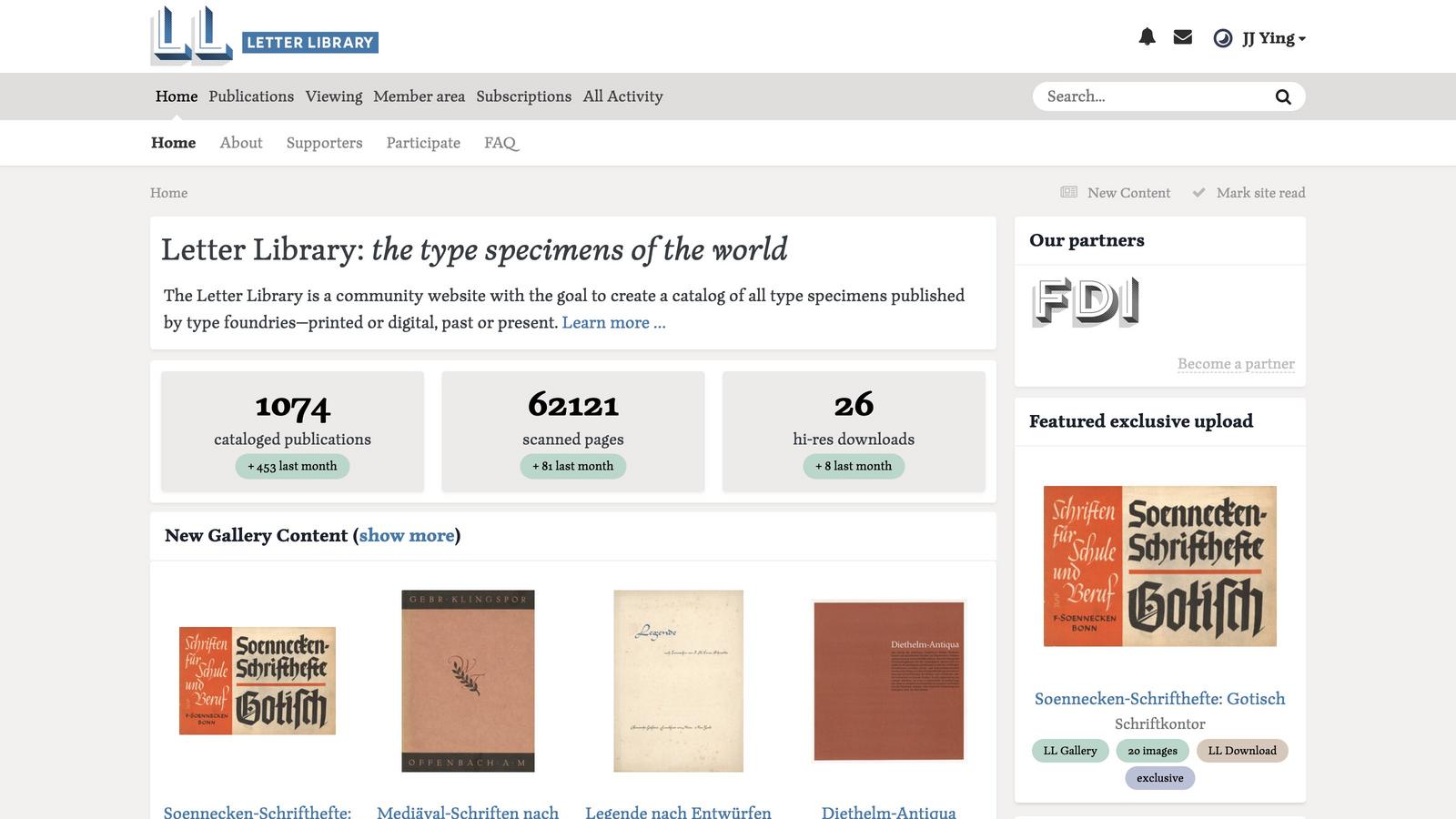The image size is (1456, 819).
Task: Open the Legende specimen thumbnail
Action: tap(678, 681)
